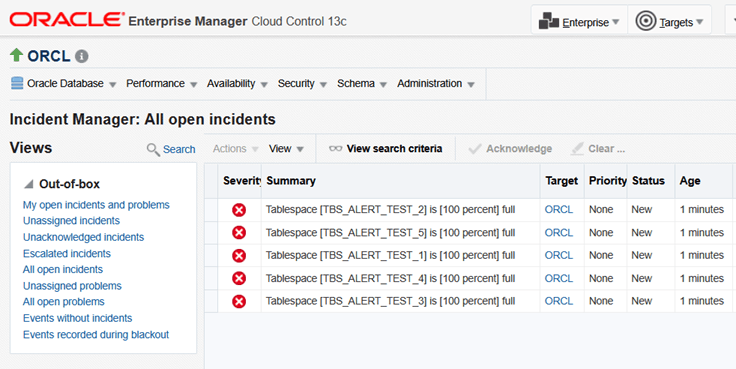
Task: Click the green up-status arrow beside ORCL
Action: [16, 55]
